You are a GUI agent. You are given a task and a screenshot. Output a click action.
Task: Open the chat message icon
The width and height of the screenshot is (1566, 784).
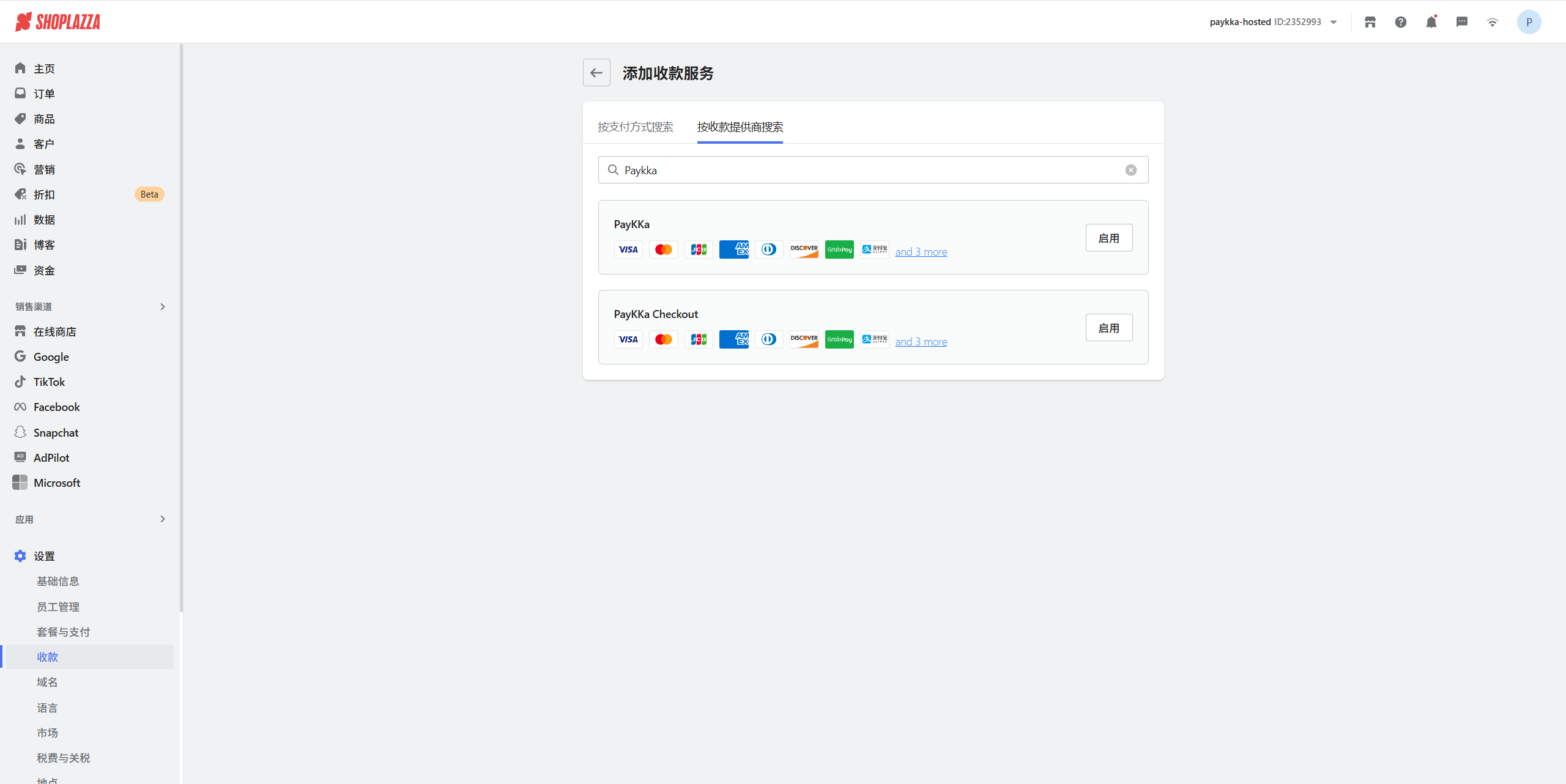coord(1461,22)
